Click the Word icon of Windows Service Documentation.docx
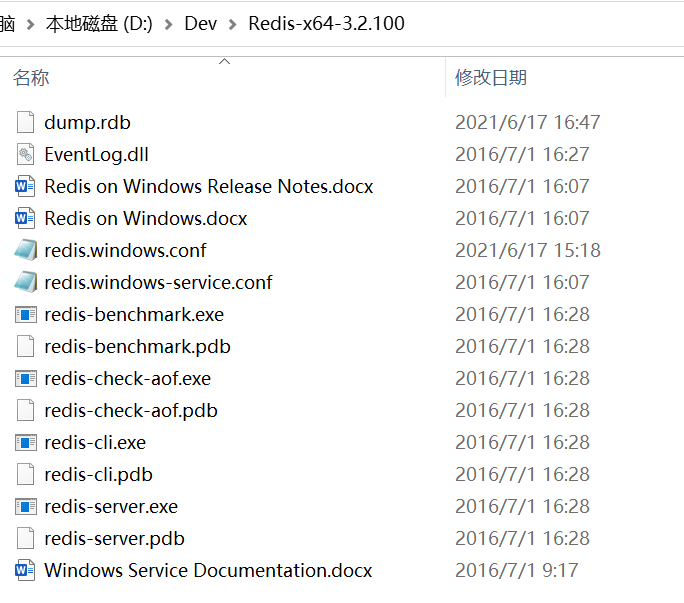The height and width of the screenshot is (603, 684). (x=25, y=570)
